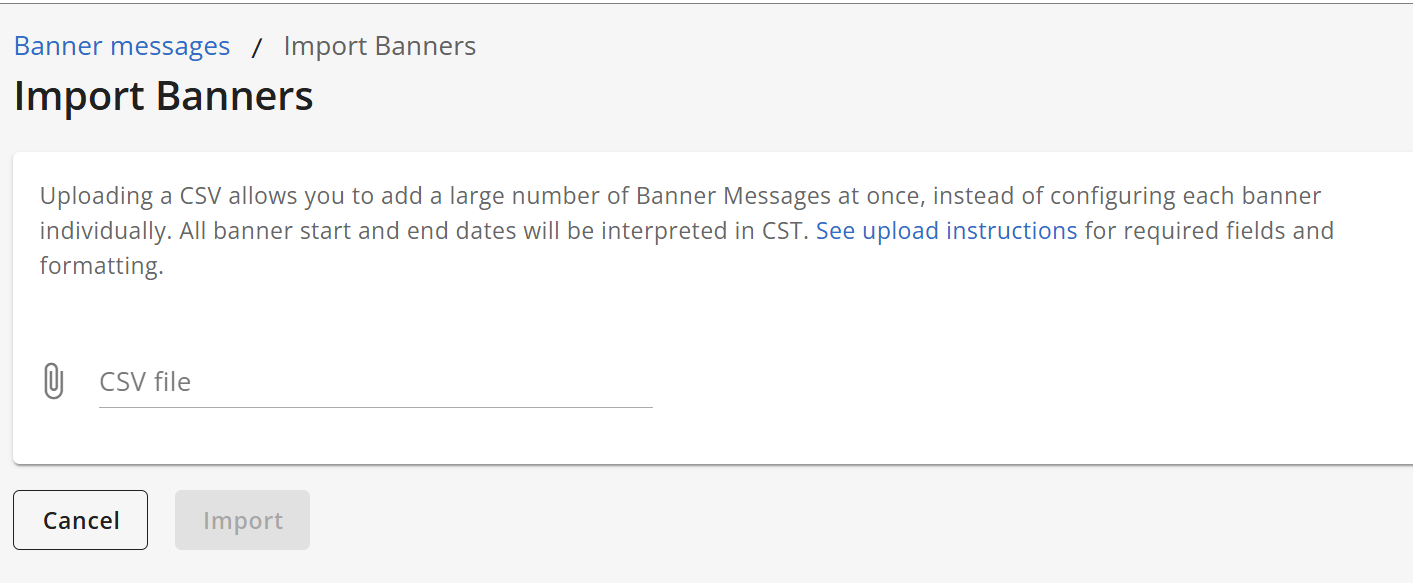Click the See upload instructions link
The image size is (1413, 583).
(946, 231)
